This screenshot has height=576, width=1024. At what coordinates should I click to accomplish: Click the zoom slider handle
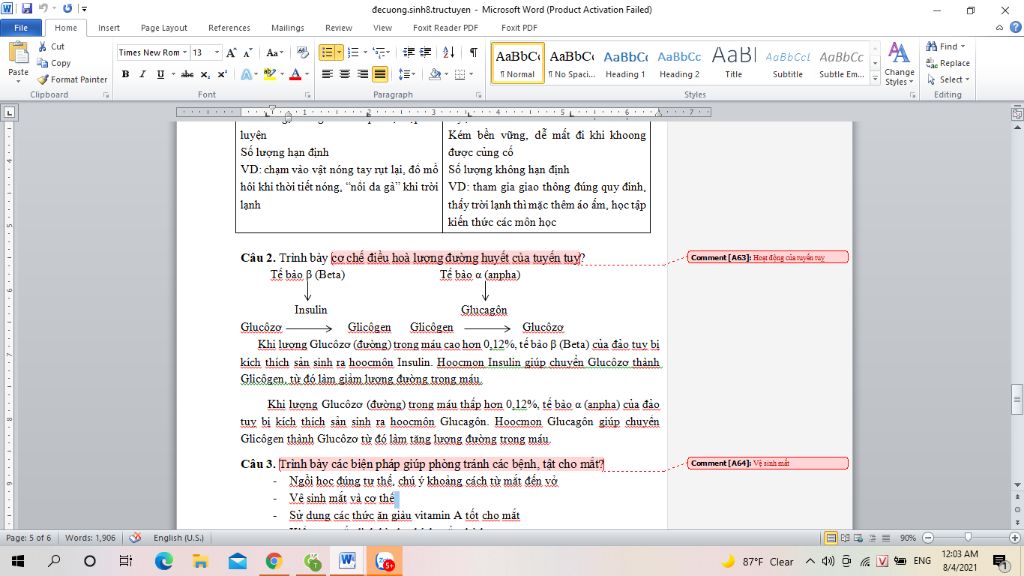(x=968, y=537)
